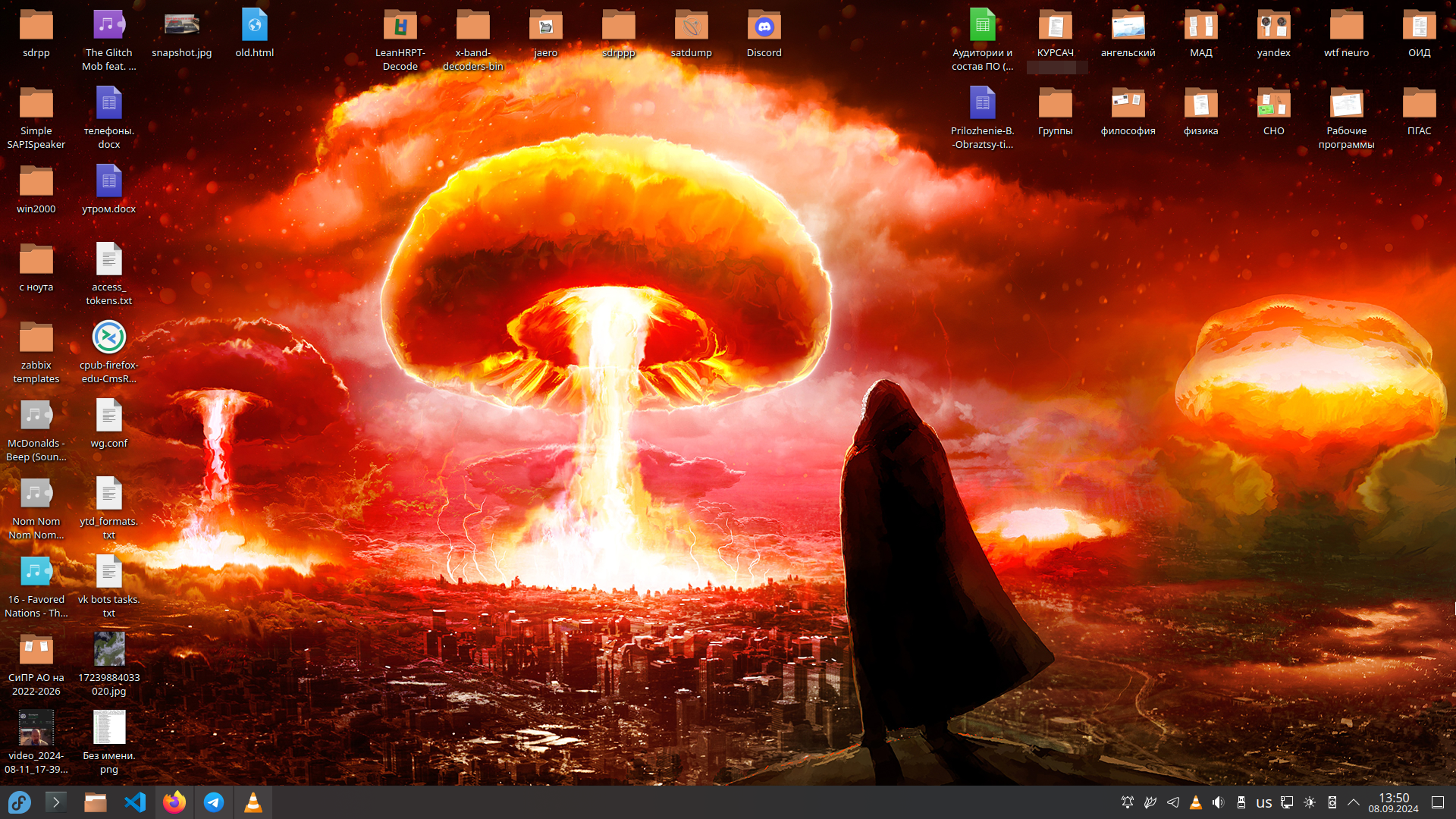Select the 16 - Favored Nations track
The width and height of the screenshot is (1456, 819).
(36, 587)
